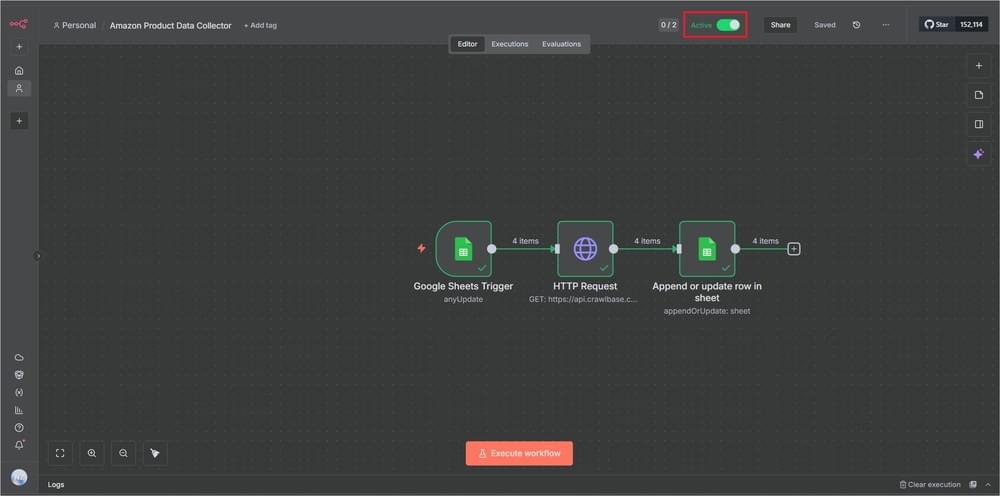Click Add tag next to workflow name

coord(260,25)
